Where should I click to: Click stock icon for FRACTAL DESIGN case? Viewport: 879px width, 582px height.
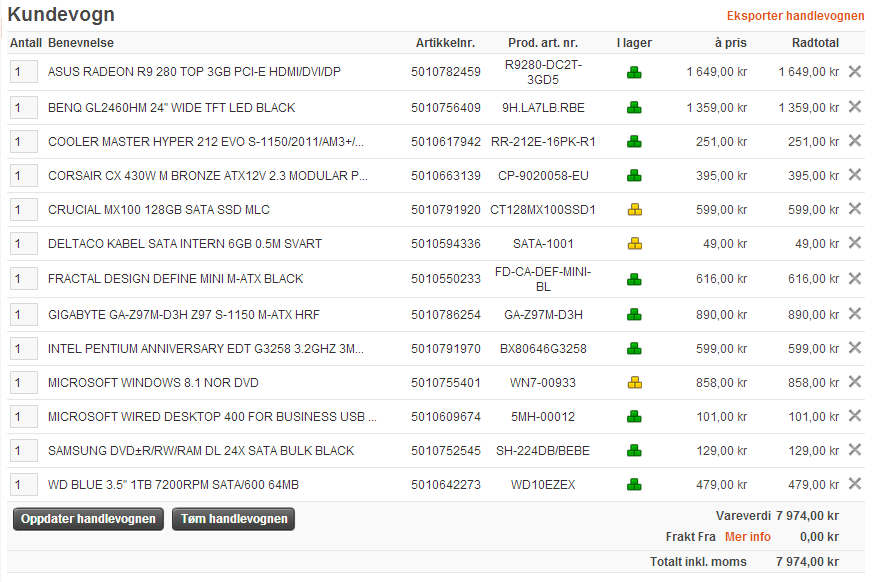point(634,279)
